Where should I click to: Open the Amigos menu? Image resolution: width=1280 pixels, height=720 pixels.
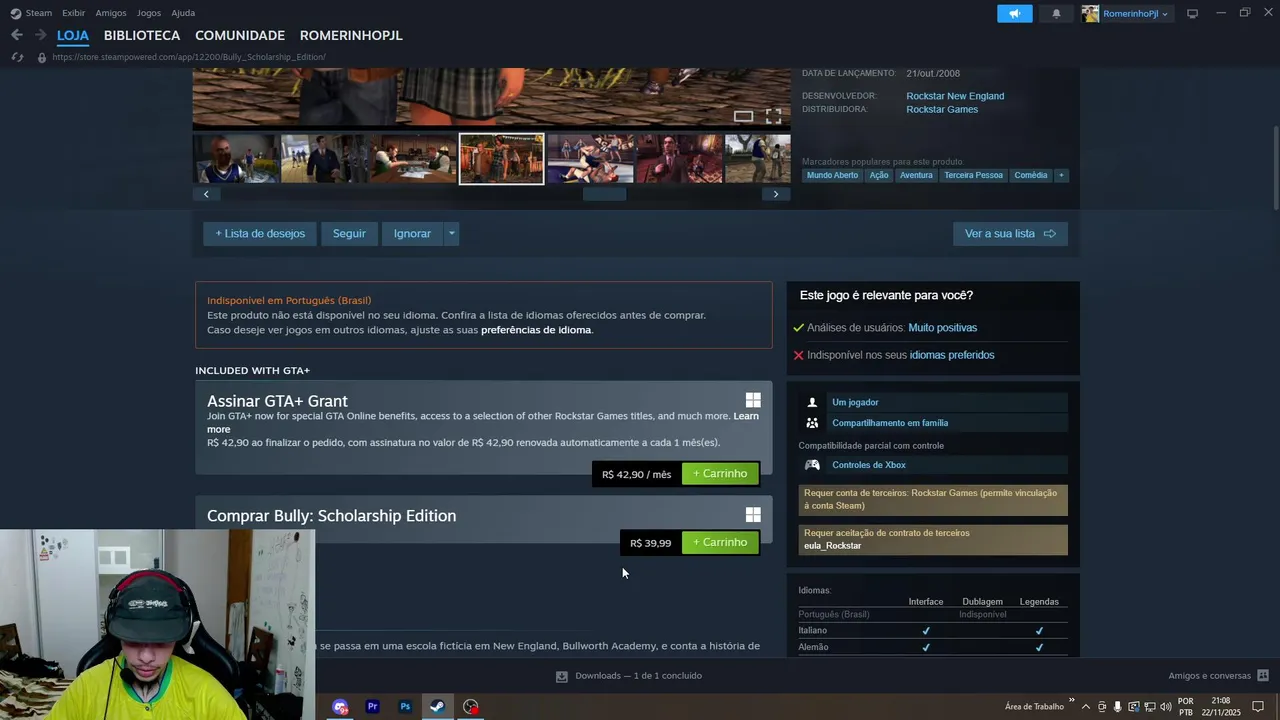111,13
